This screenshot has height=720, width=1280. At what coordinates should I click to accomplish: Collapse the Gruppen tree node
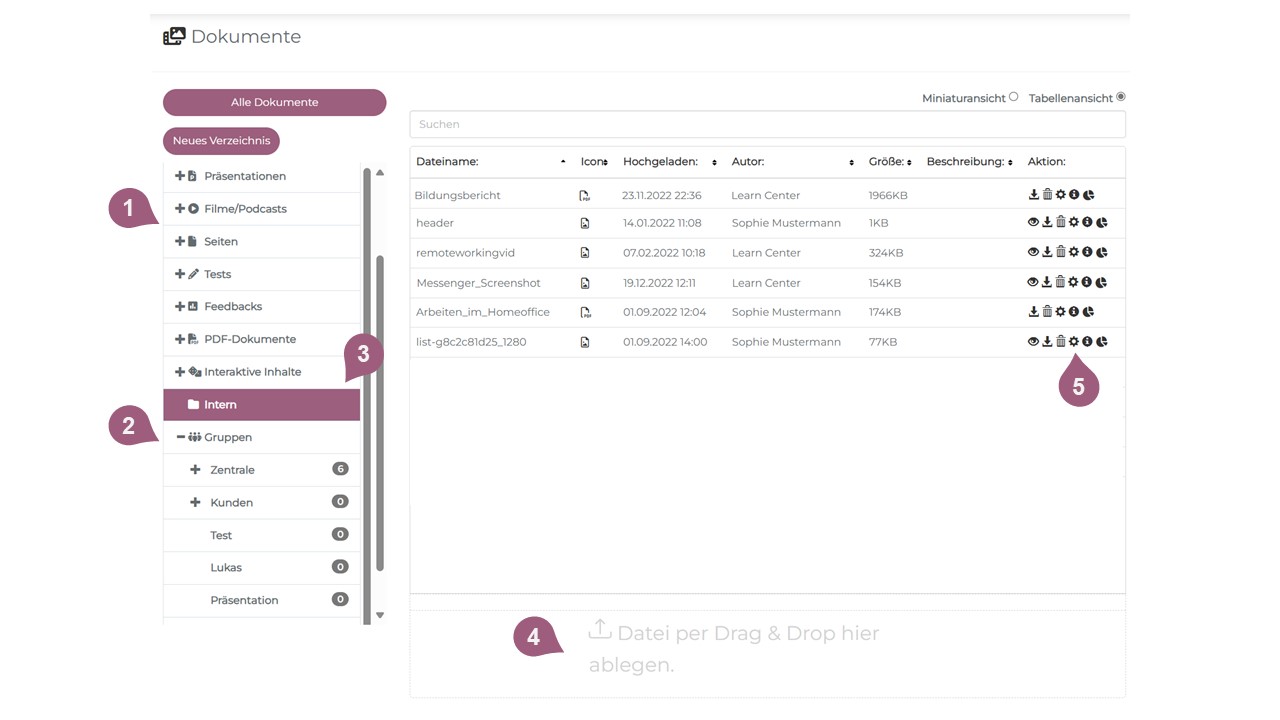point(180,437)
